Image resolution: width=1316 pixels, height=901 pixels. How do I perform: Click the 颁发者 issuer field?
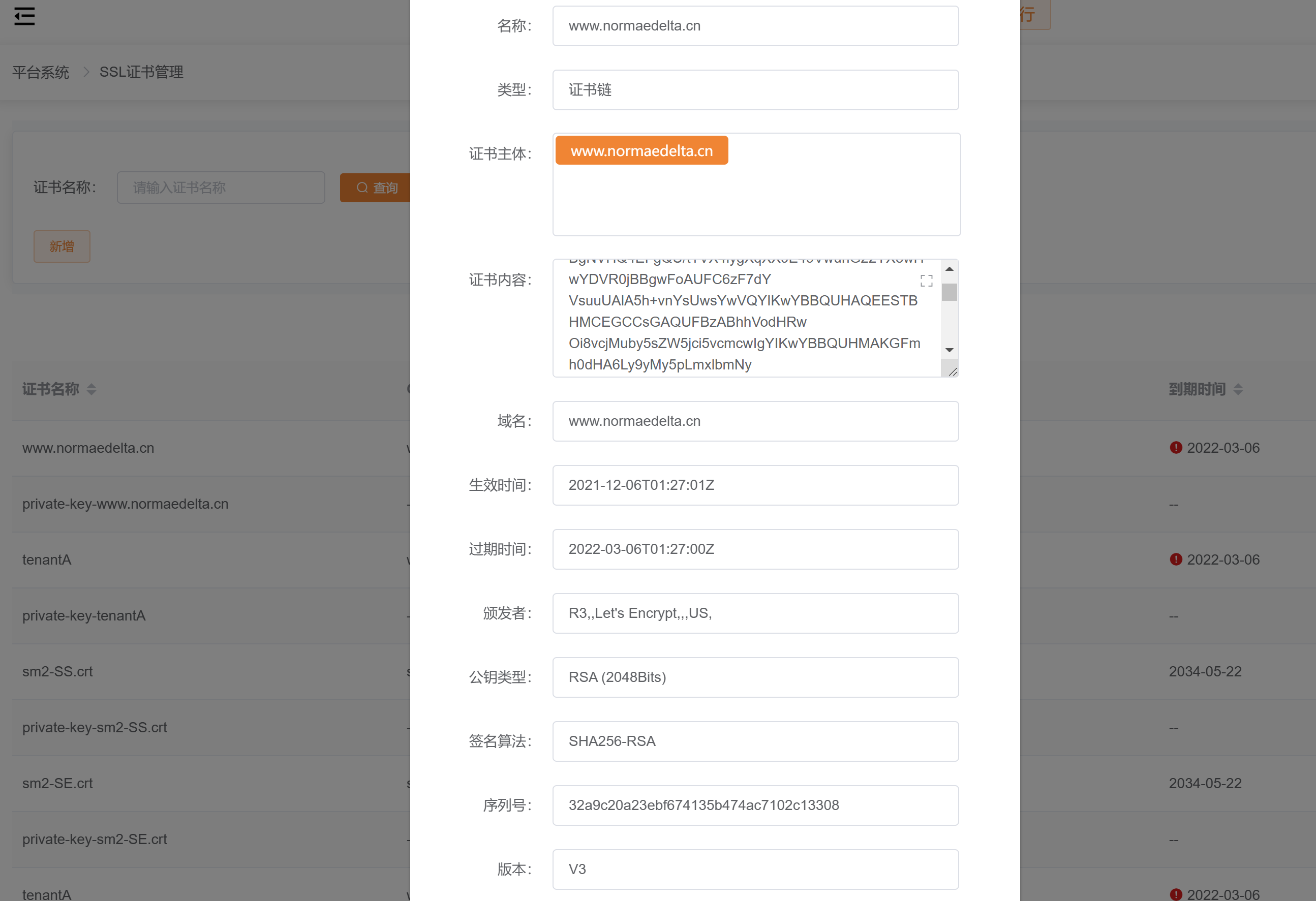click(x=755, y=613)
